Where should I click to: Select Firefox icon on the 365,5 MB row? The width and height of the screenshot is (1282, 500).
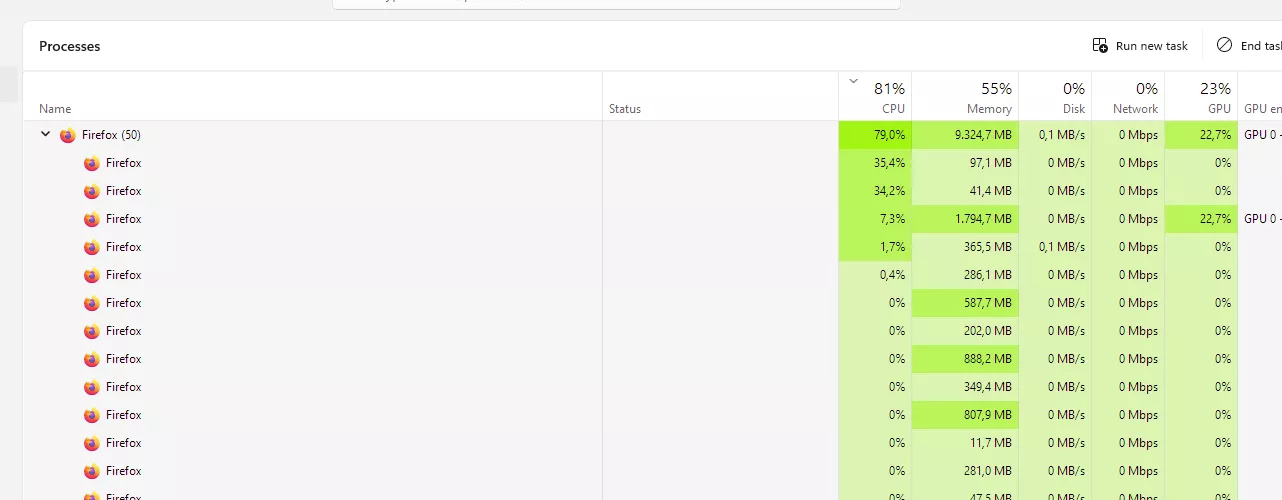[92, 247]
